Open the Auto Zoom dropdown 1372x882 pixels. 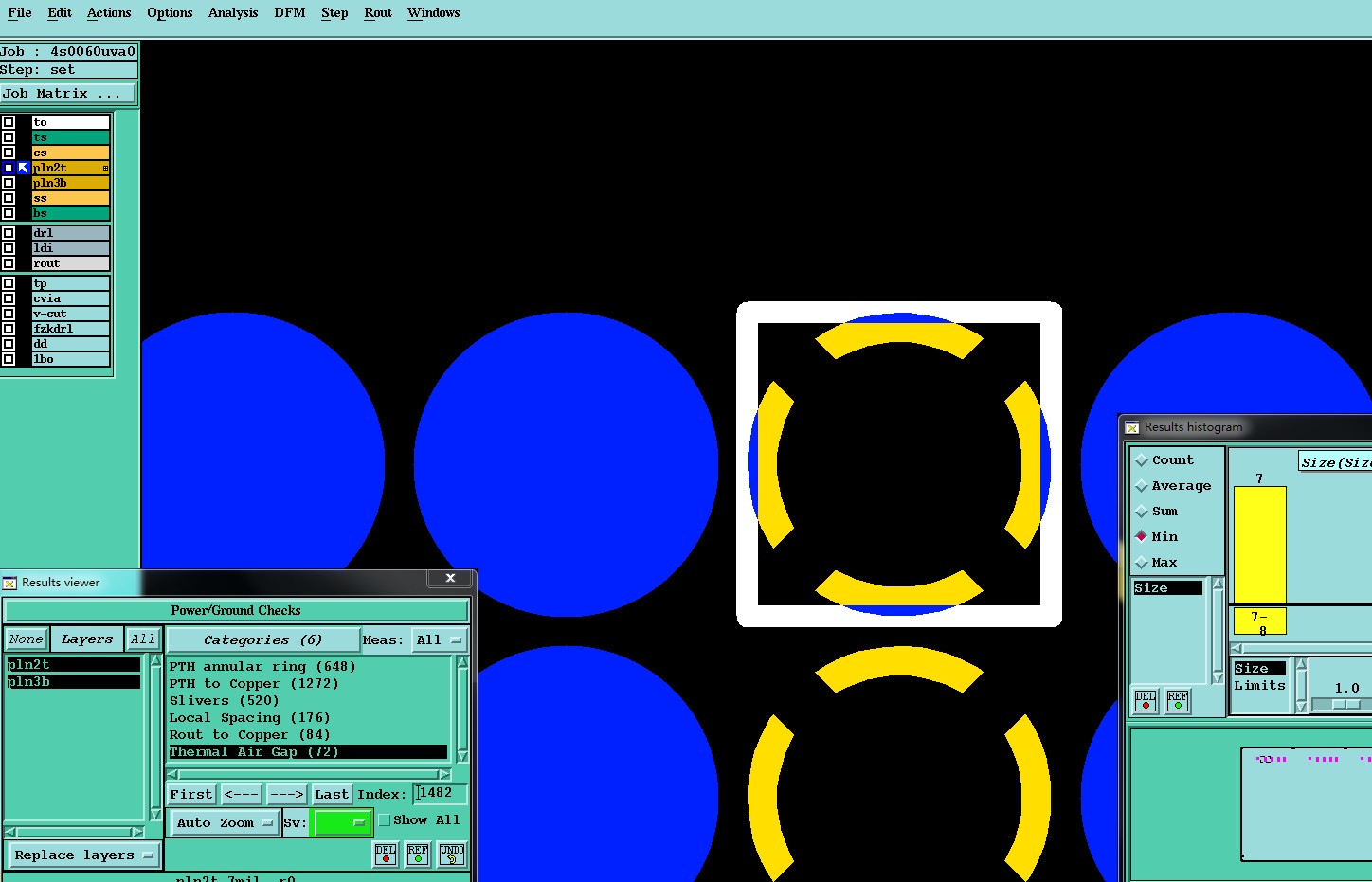pyautogui.click(x=225, y=822)
